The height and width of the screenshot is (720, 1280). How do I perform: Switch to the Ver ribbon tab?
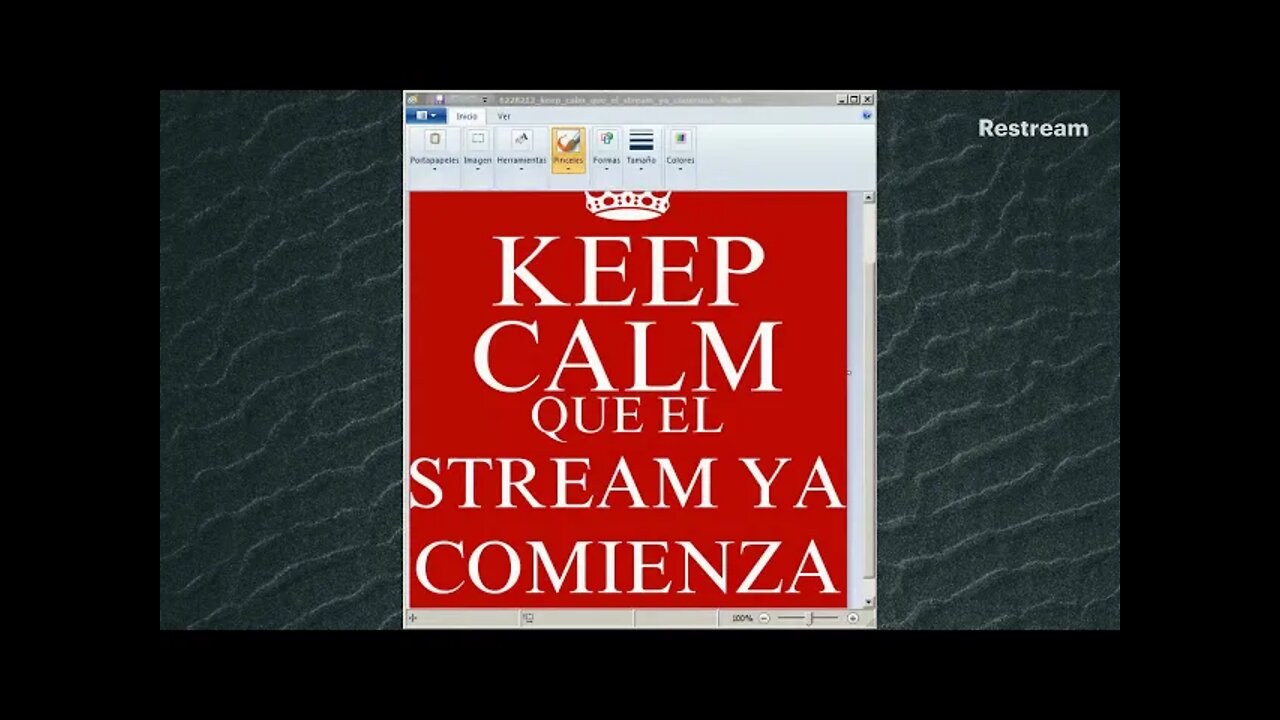click(504, 116)
